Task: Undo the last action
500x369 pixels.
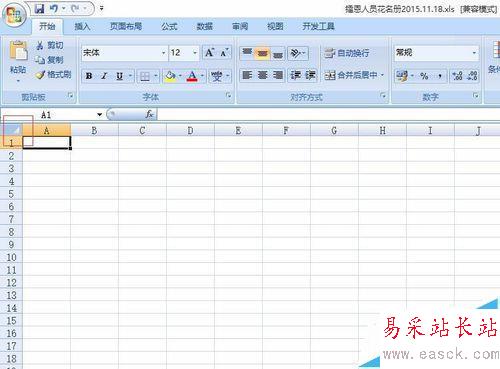Action: click(x=53, y=9)
